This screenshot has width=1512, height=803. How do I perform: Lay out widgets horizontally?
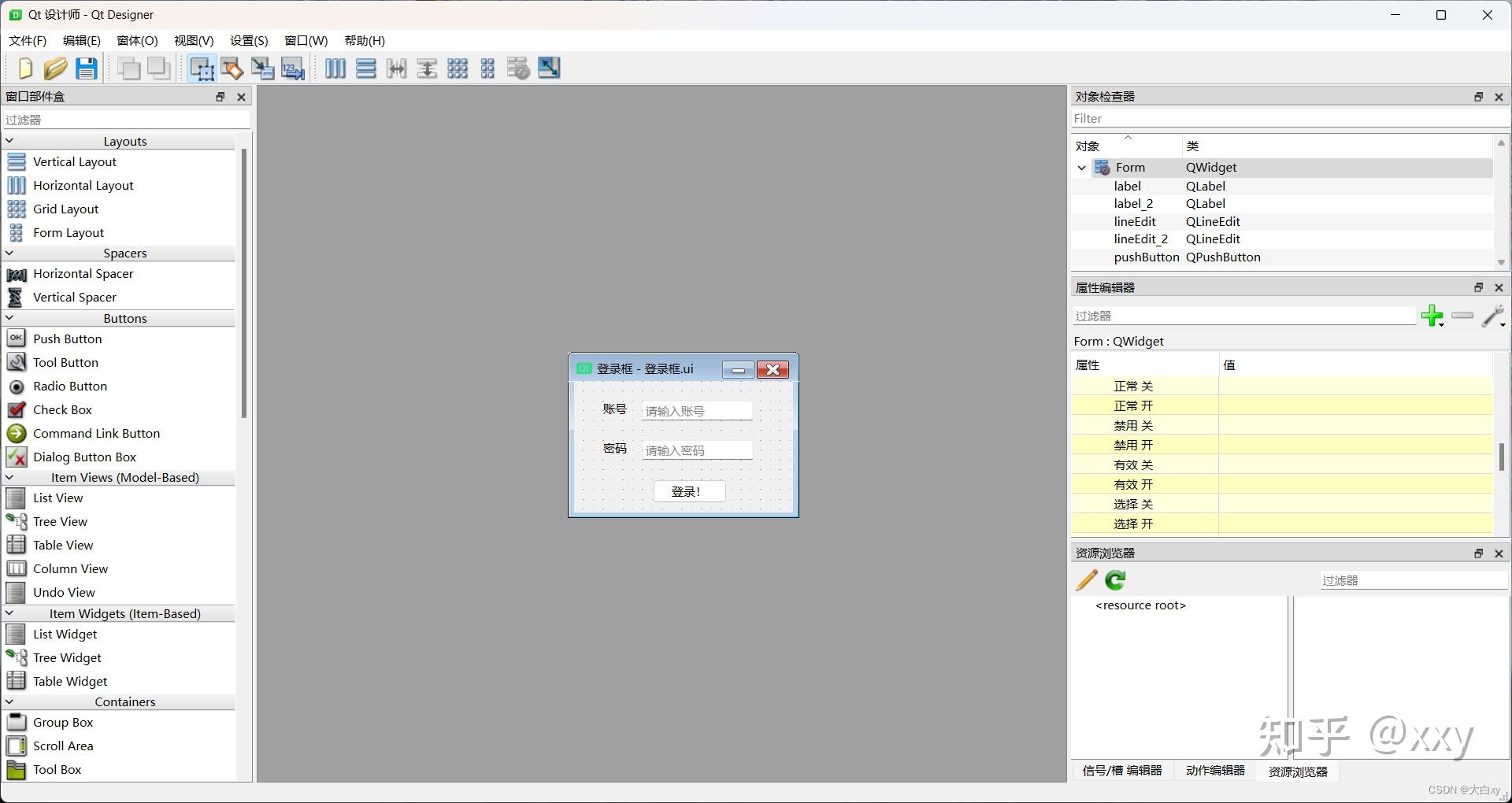(x=335, y=68)
